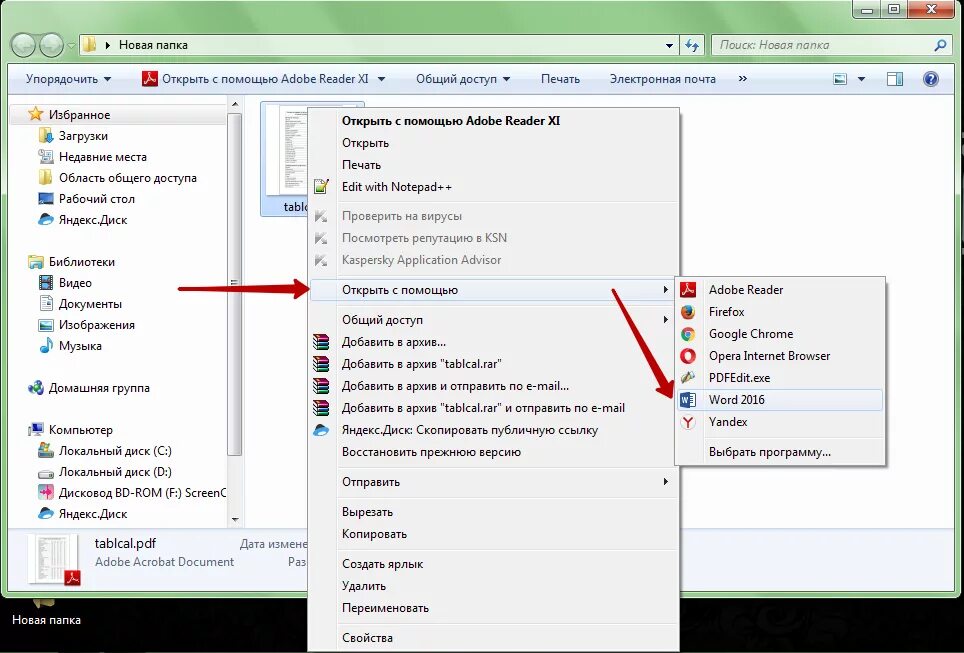This screenshot has height=653, width=964.
Task: Click the Видео library icon
Action: coord(45,283)
